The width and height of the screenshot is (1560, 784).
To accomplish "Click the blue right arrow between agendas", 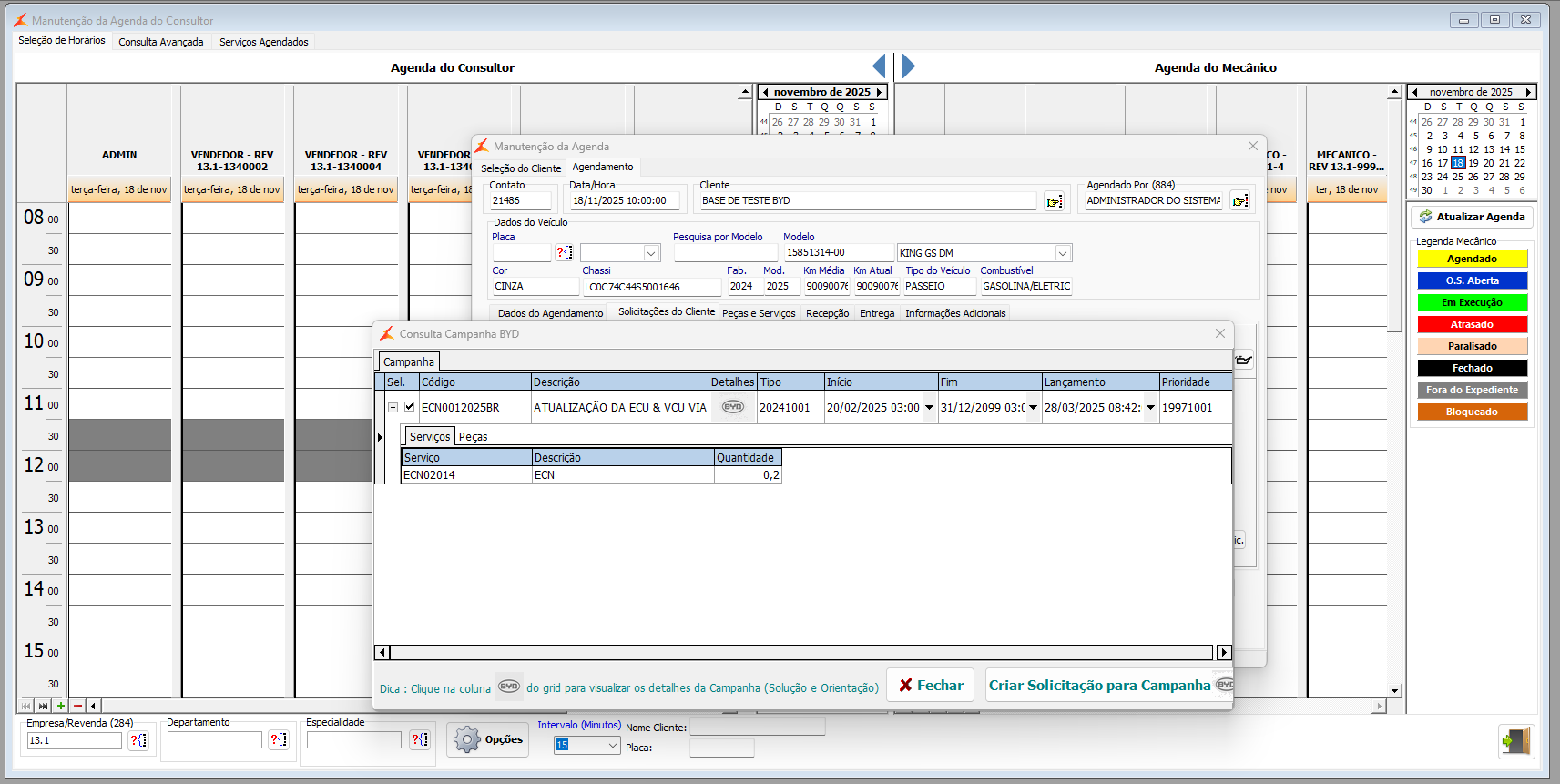I will pos(908,66).
